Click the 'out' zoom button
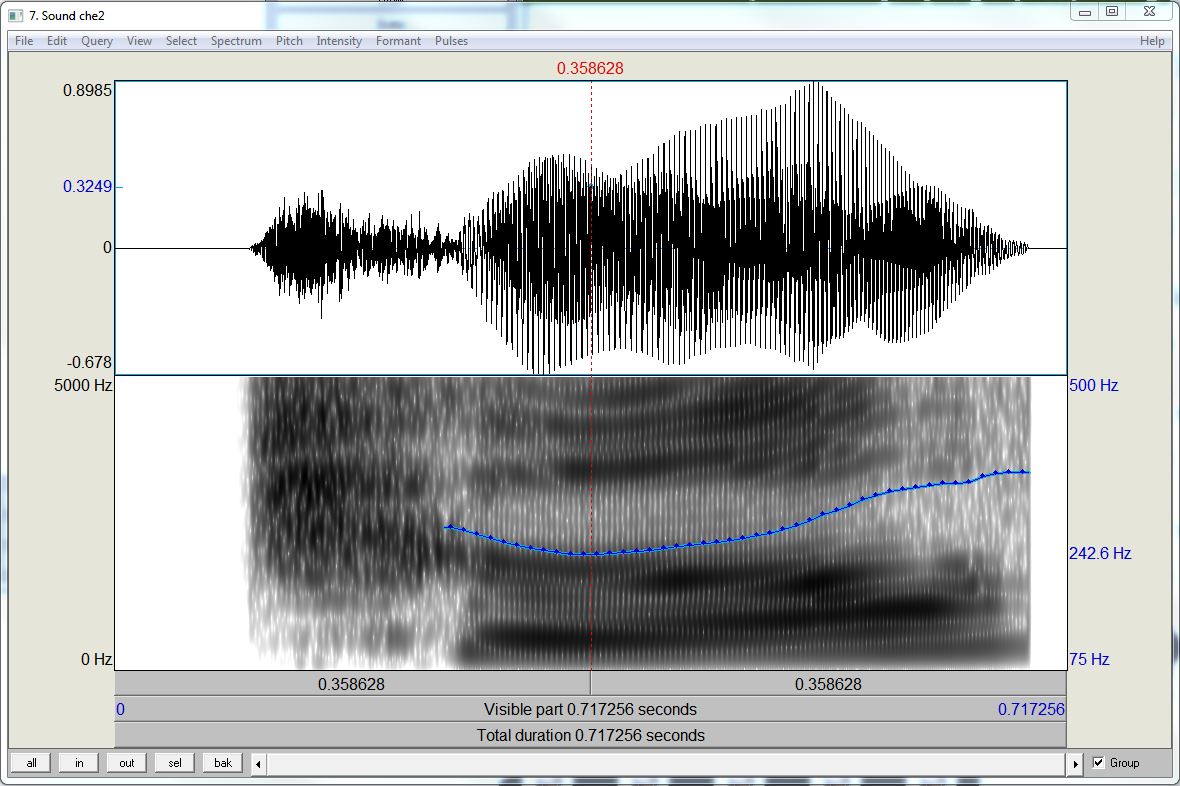The height and width of the screenshot is (786, 1180). (126, 763)
